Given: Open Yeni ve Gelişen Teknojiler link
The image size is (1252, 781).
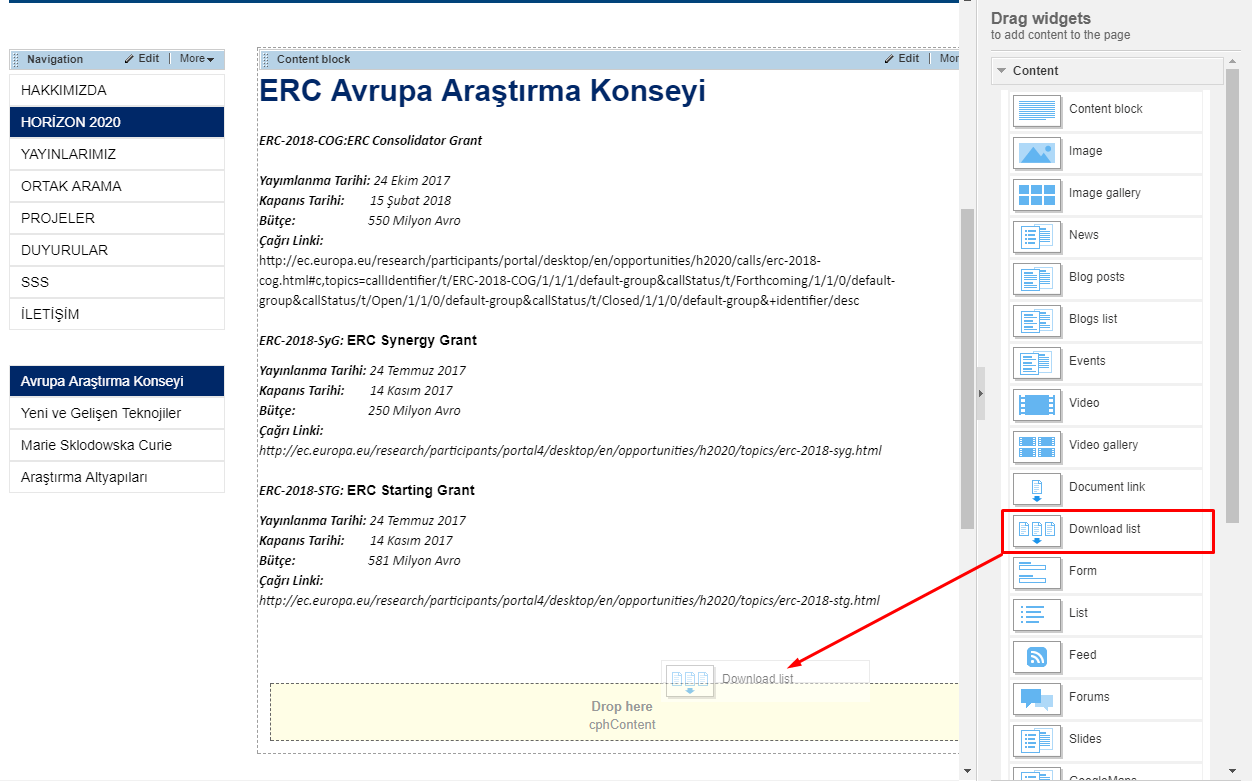Looking at the screenshot, I should coord(117,413).
